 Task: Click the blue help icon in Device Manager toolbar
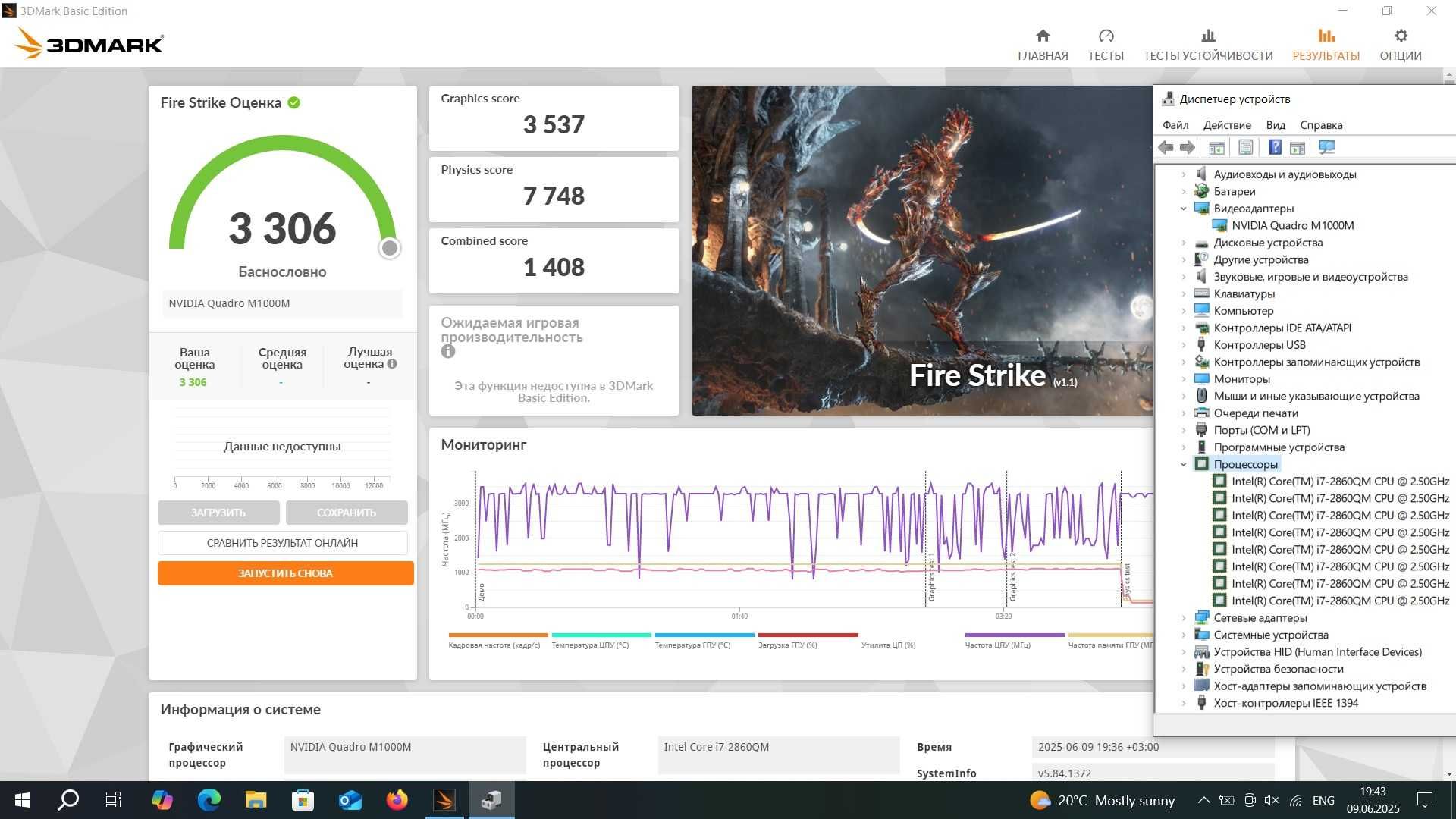[1275, 148]
